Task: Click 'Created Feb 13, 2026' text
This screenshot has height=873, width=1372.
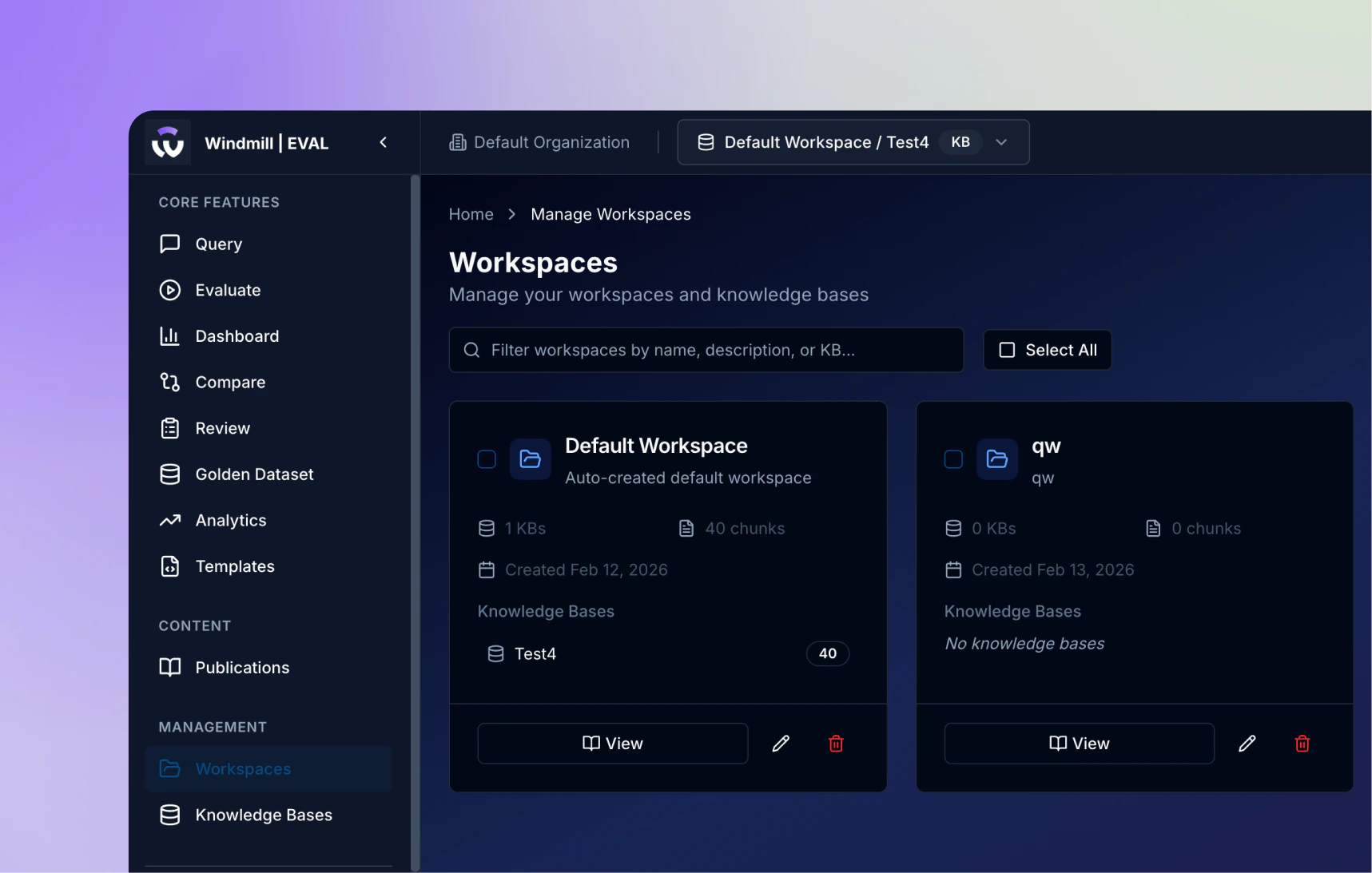Action: point(1053,570)
